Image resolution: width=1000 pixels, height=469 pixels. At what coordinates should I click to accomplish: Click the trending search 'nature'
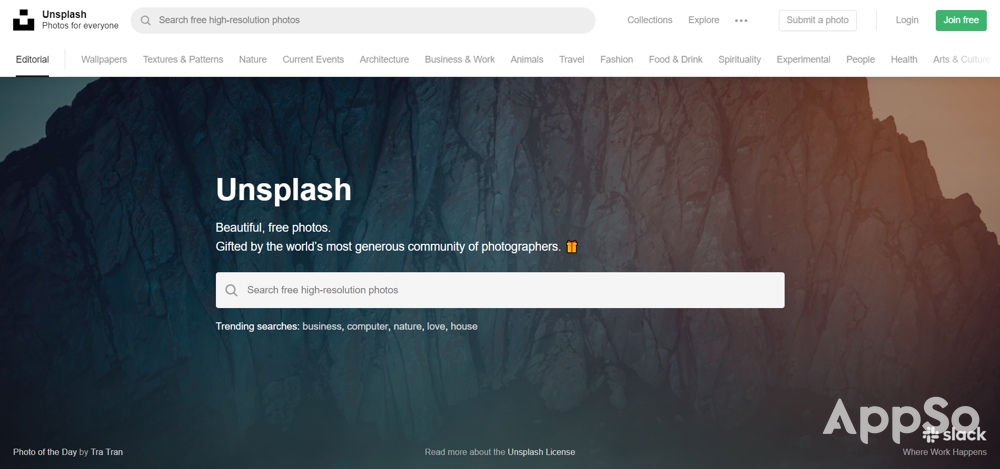click(x=407, y=326)
